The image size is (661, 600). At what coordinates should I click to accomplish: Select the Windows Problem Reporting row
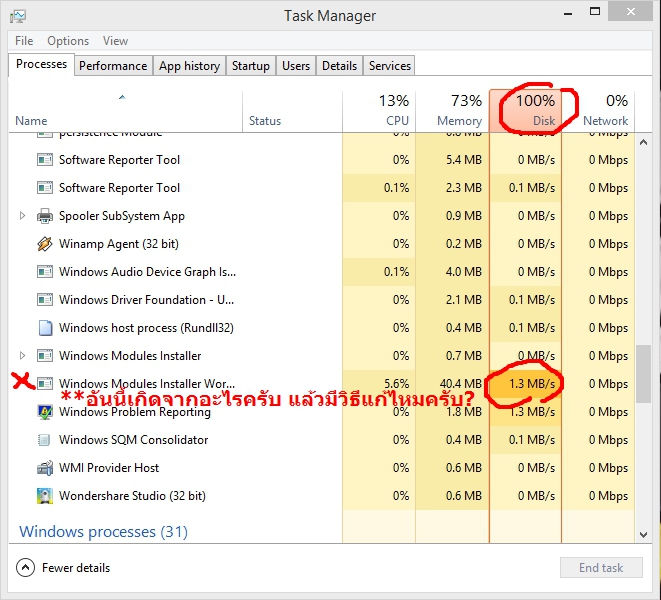pyautogui.click(x=321, y=412)
